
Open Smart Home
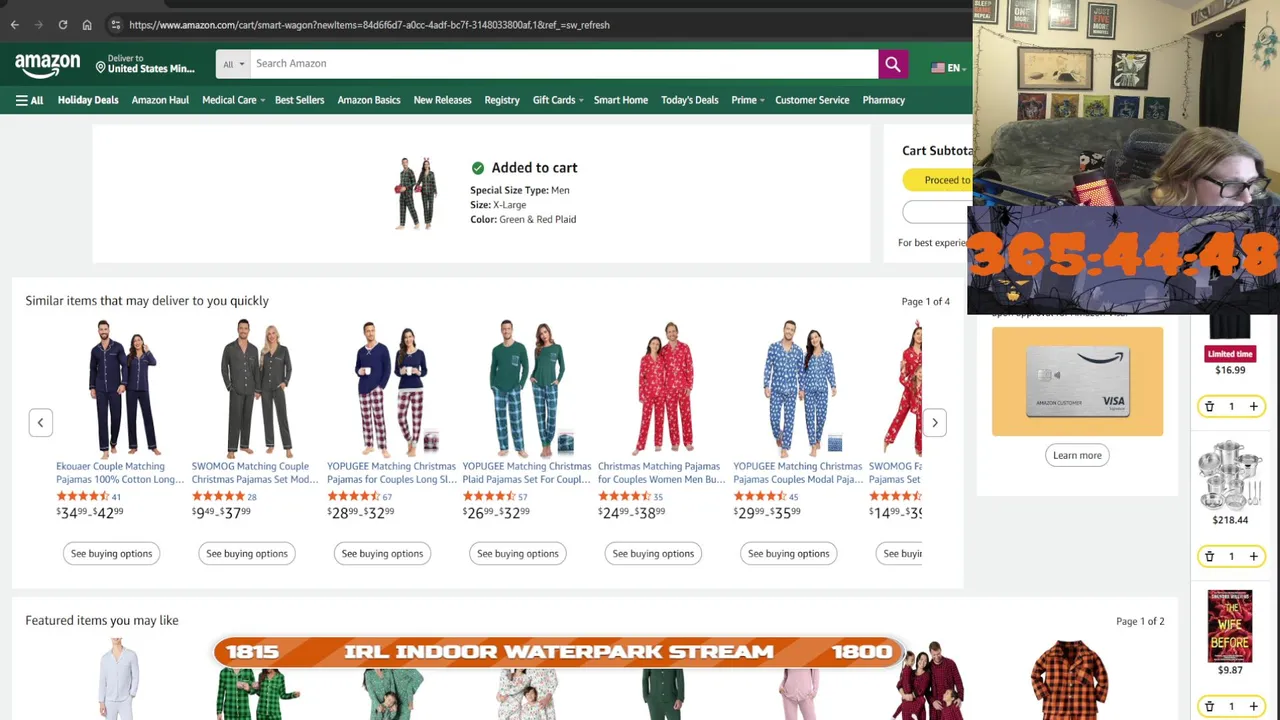(621, 100)
